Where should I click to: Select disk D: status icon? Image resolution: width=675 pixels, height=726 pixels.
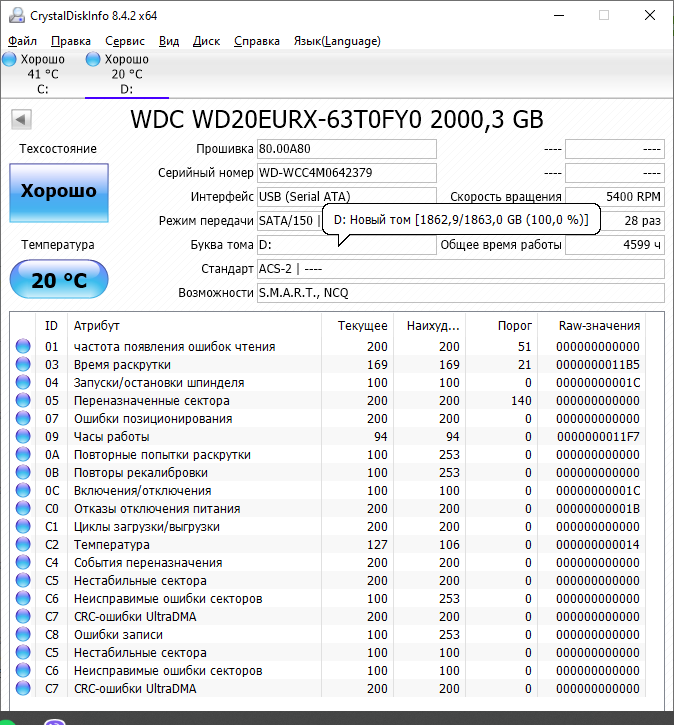(93, 60)
